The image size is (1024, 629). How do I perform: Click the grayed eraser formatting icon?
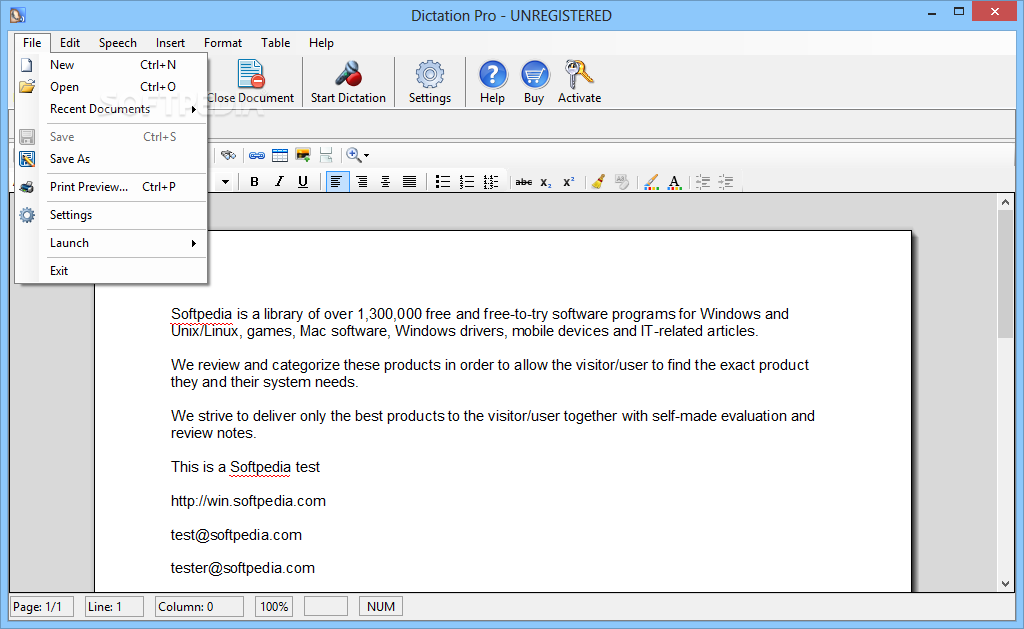coord(622,182)
